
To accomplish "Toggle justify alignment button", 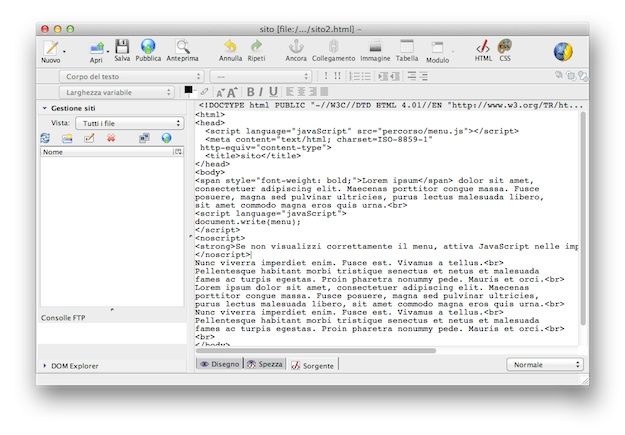I will 324,92.
